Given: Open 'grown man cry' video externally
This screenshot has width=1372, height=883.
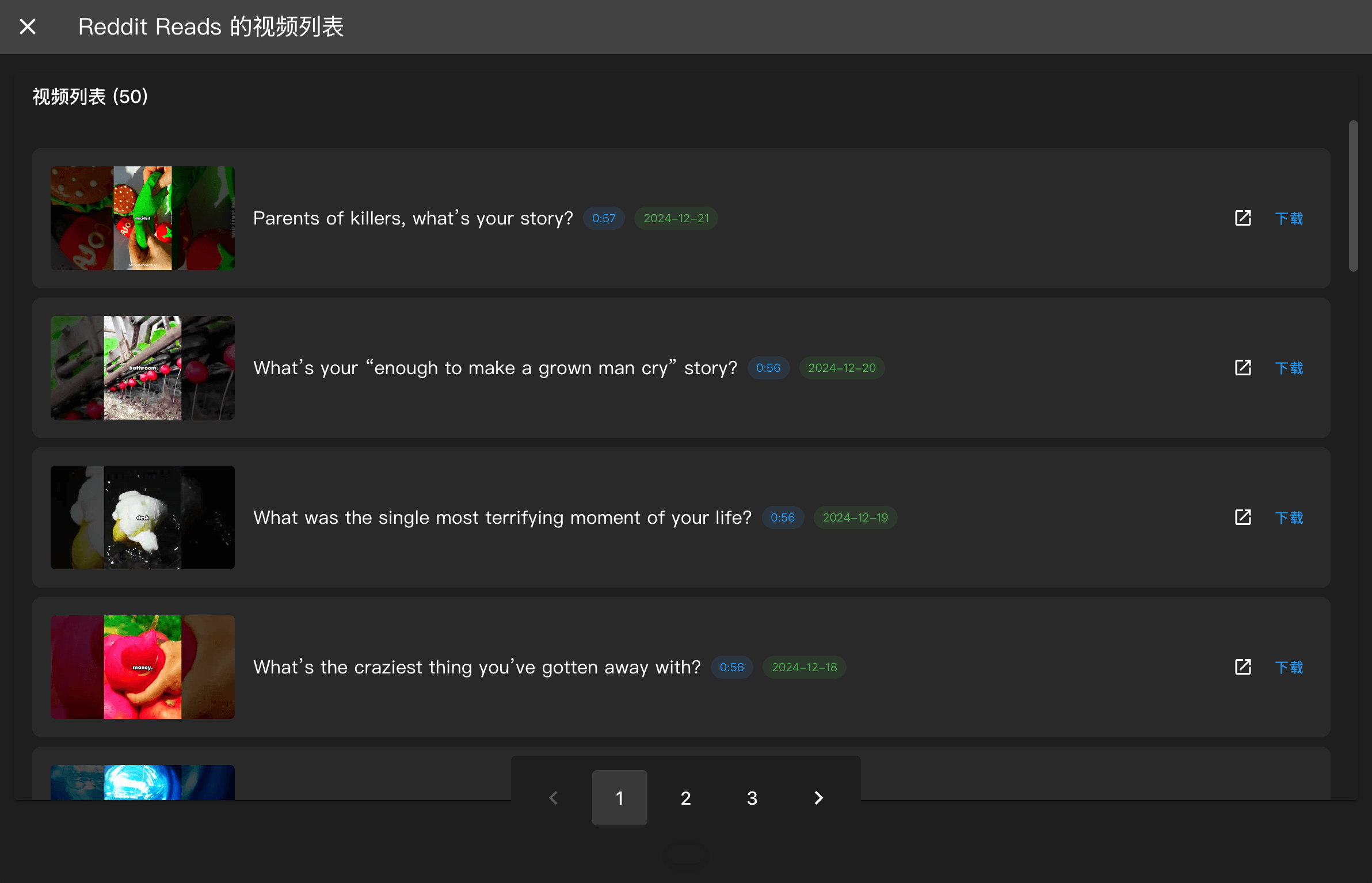Looking at the screenshot, I should (1243, 368).
